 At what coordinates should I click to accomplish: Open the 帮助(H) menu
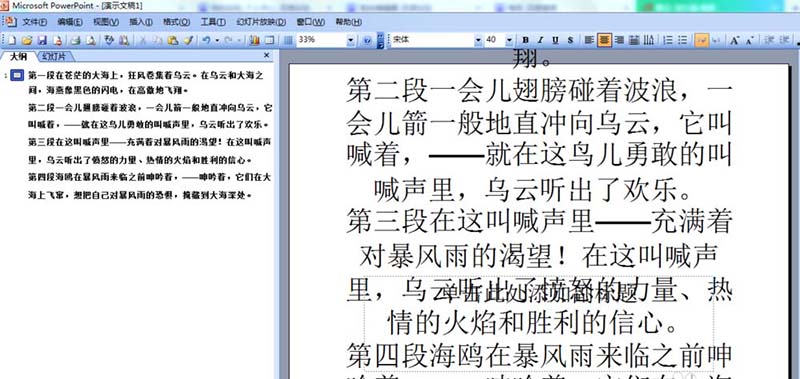[348, 22]
